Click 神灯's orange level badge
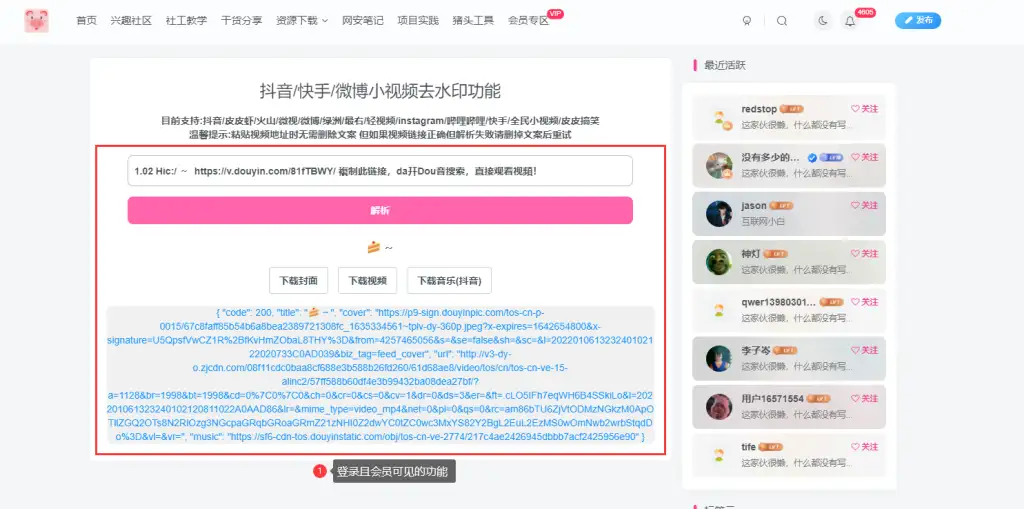 coord(776,254)
